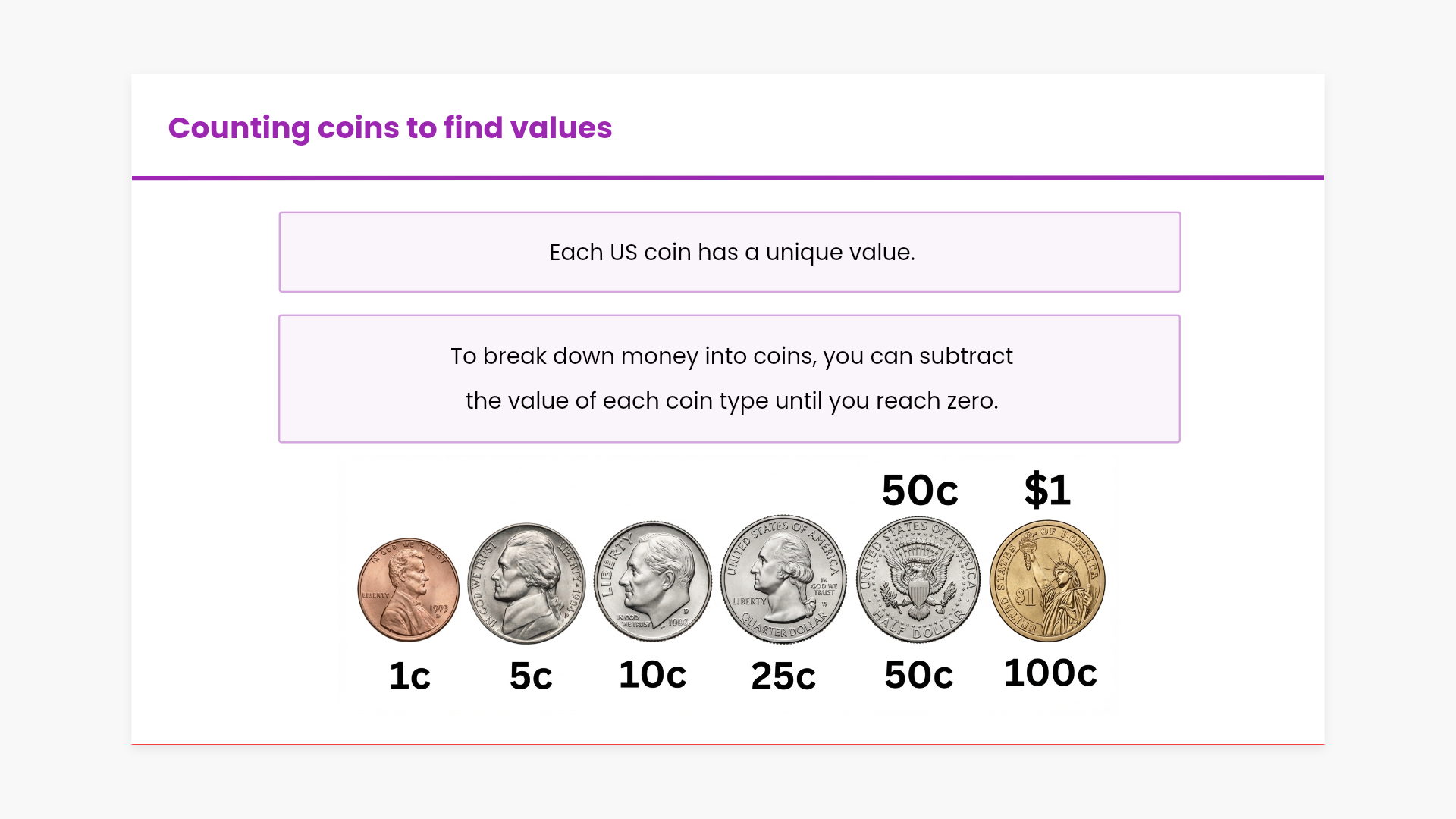Click the 50c label above the half dollar
Screen dimensions: 1456x819
click(920, 490)
